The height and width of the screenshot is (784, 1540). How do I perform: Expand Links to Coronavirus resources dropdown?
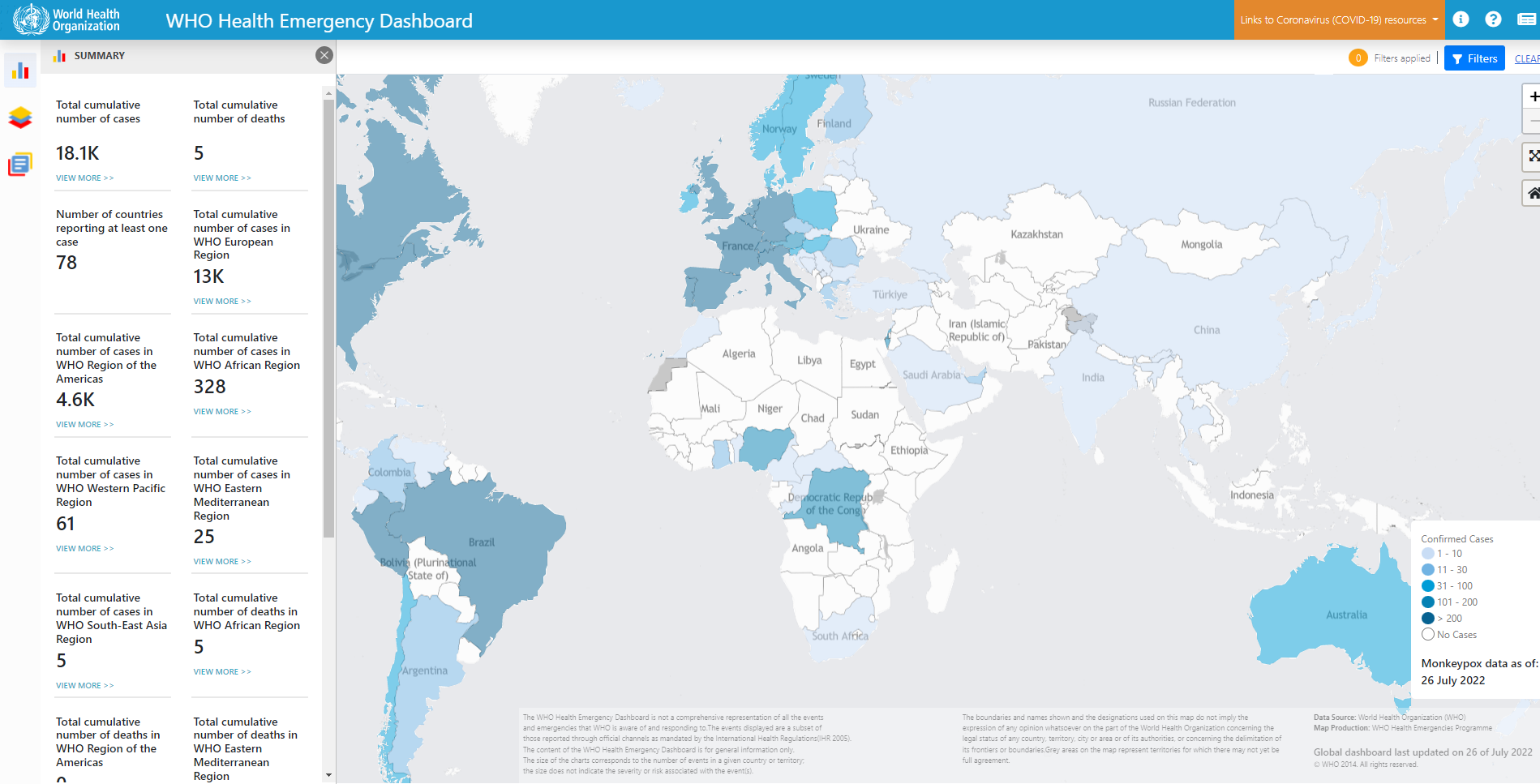click(1338, 19)
